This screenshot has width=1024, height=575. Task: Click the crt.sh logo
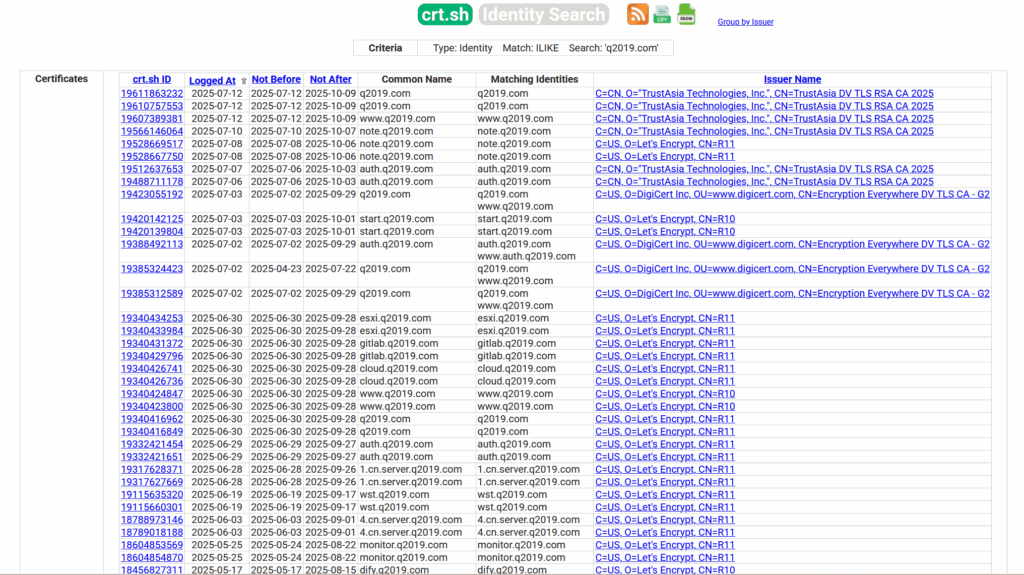[x=445, y=15]
